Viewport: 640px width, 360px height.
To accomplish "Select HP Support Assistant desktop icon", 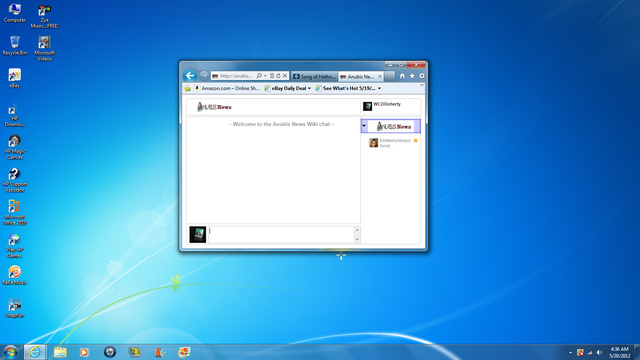I will tap(15, 180).
